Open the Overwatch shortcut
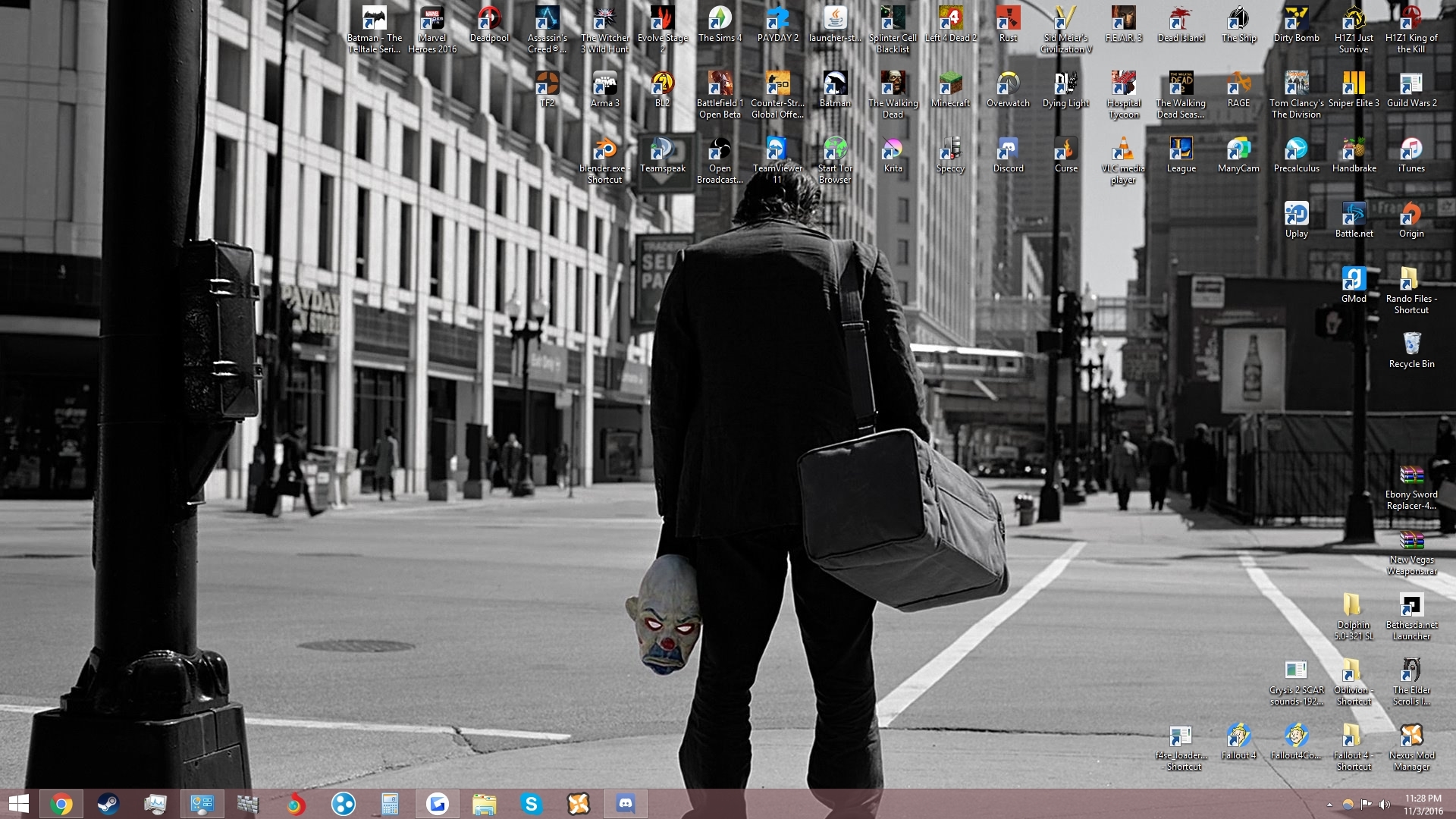Viewport: 1456px width, 819px height. click(1008, 90)
